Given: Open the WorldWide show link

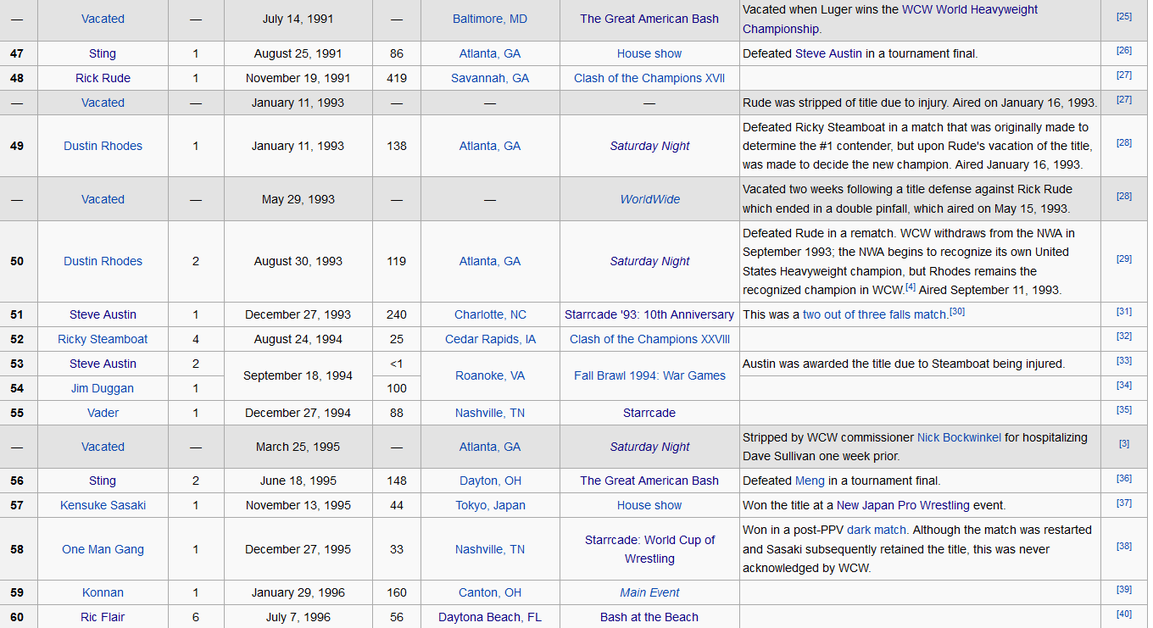Looking at the screenshot, I should [x=649, y=199].
